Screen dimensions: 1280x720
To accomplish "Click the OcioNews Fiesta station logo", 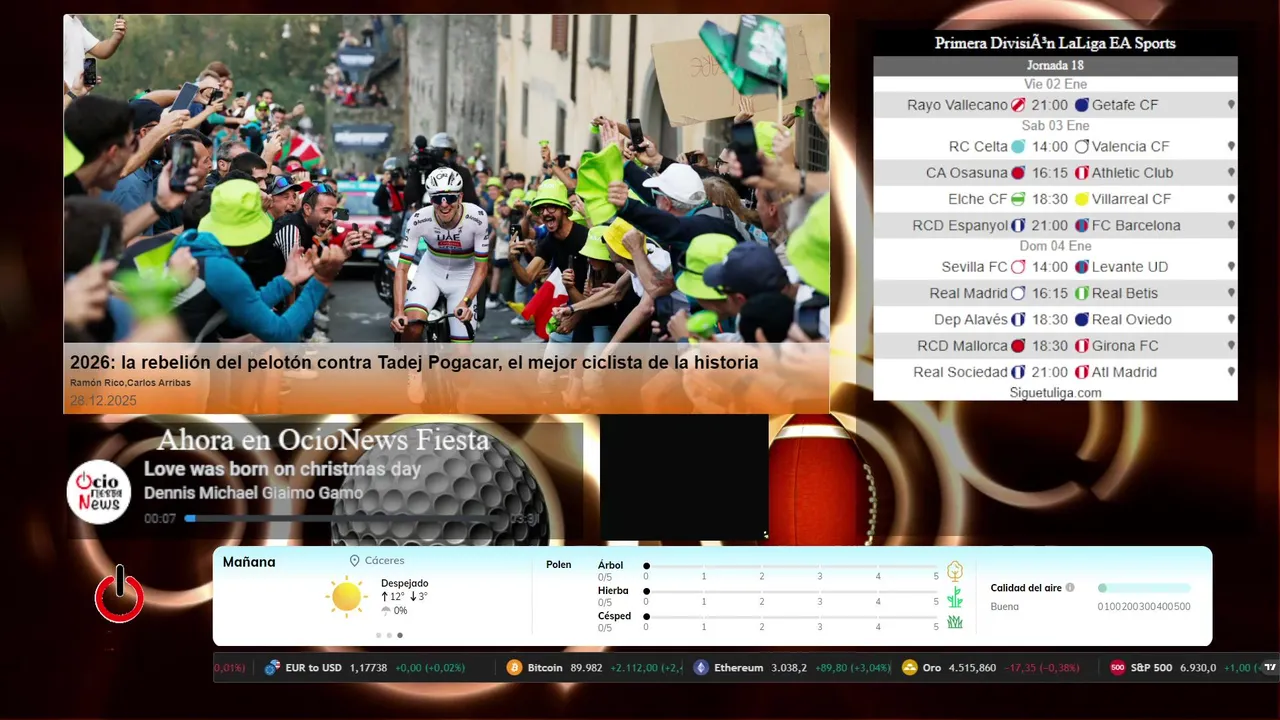I will (99, 492).
